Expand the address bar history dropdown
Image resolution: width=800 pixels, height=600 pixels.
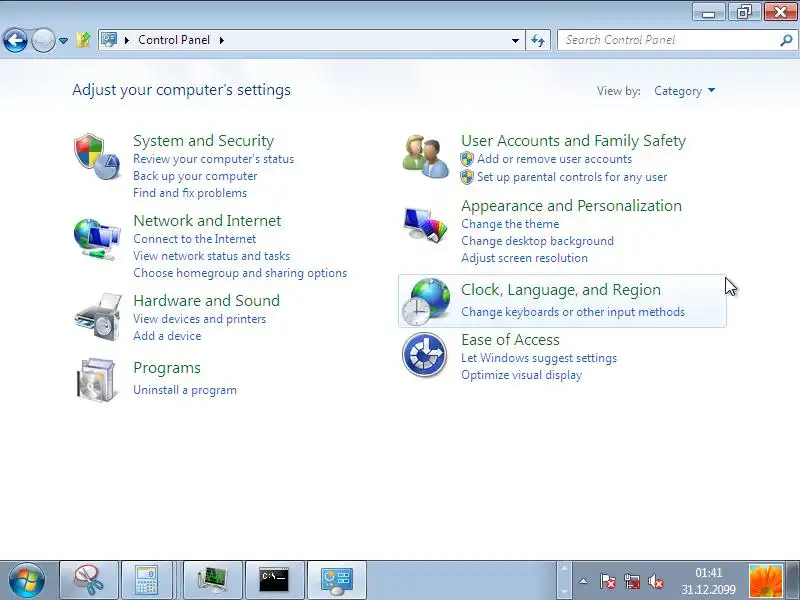click(515, 40)
